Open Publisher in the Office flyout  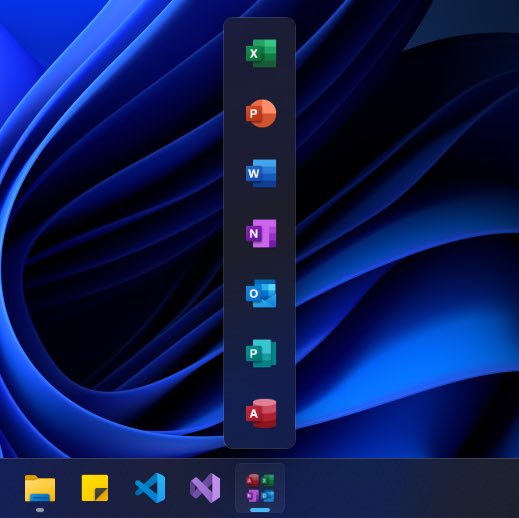tap(261, 353)
